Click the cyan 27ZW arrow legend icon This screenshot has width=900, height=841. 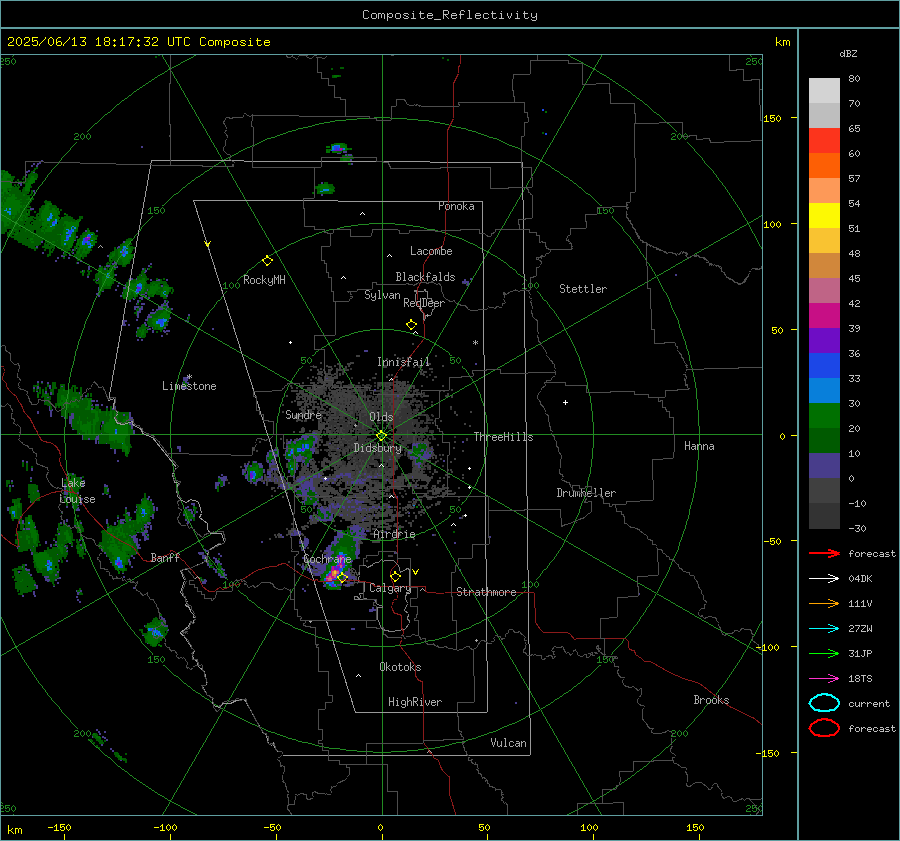click(824, 629)
